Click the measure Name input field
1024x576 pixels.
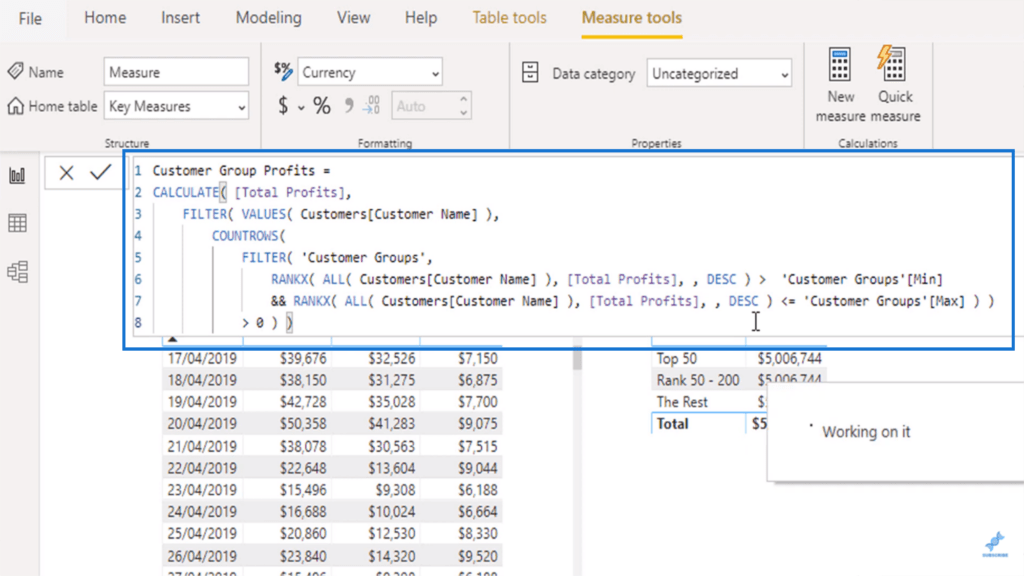[x=176, y=72]
